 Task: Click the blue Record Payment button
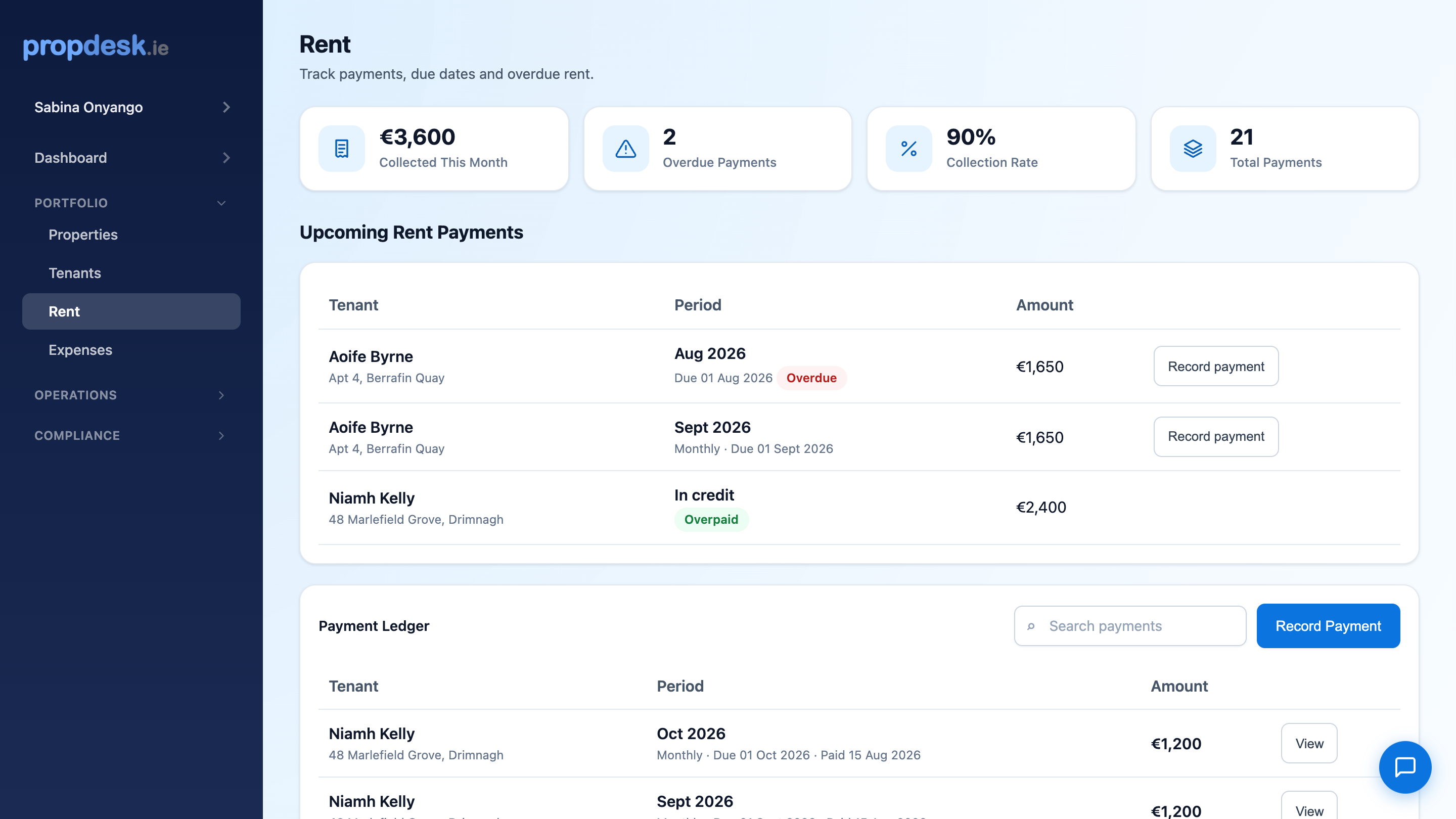(x=1328, y=626)
